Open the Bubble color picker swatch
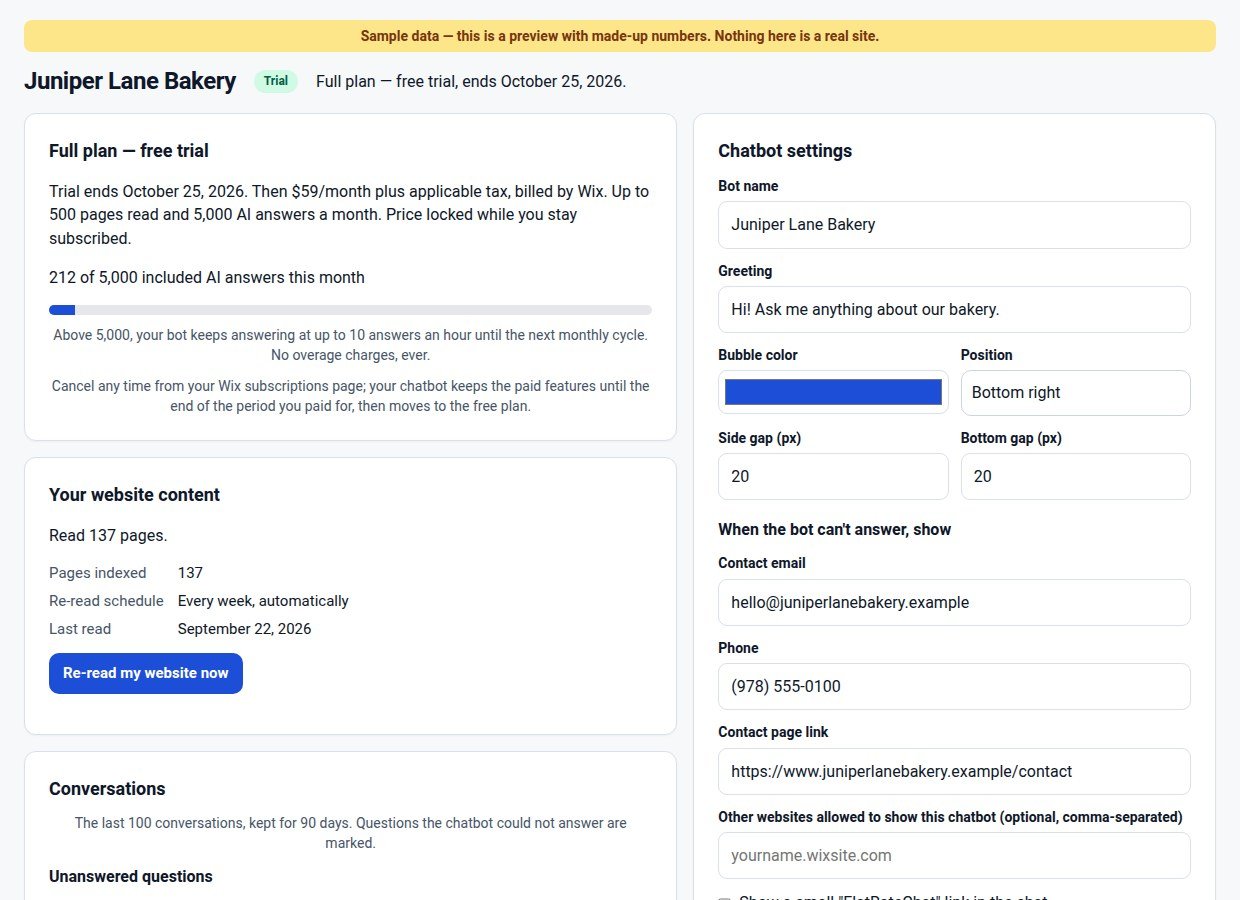This screenshot has width=1240, height=900. pyautogui.click(x=833, y=392)
